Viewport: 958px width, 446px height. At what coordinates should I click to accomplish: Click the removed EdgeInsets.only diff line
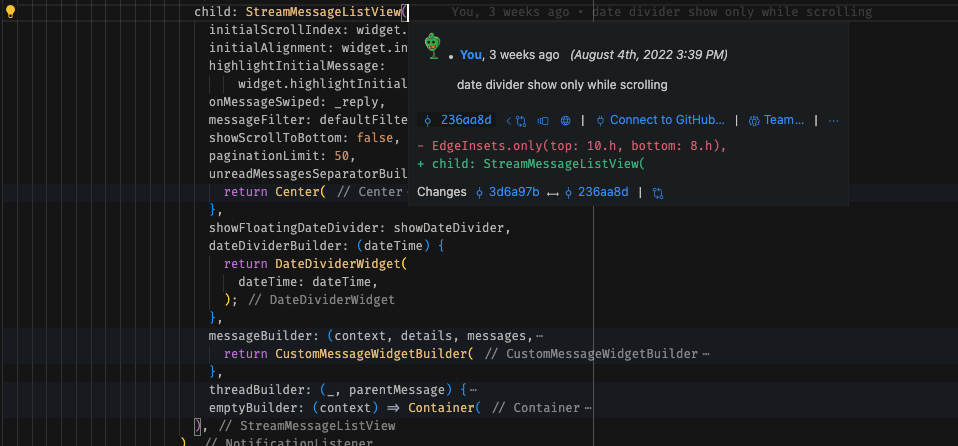coord(572,147)
